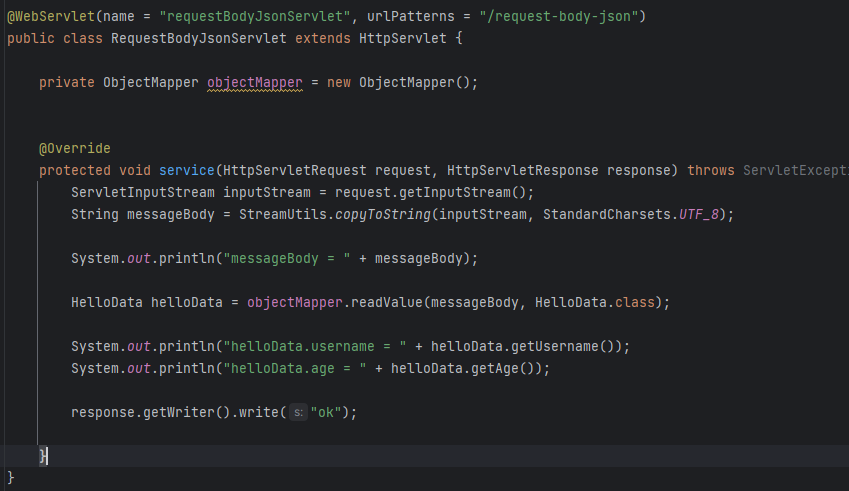Click the HttpServletResponse parameter type
This screenshot has width=849, height=491.
coord(523,171)
